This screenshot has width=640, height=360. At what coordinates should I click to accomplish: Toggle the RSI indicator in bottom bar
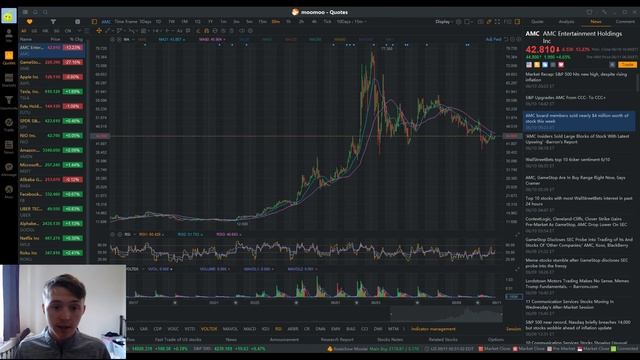(x=278, y=329)
